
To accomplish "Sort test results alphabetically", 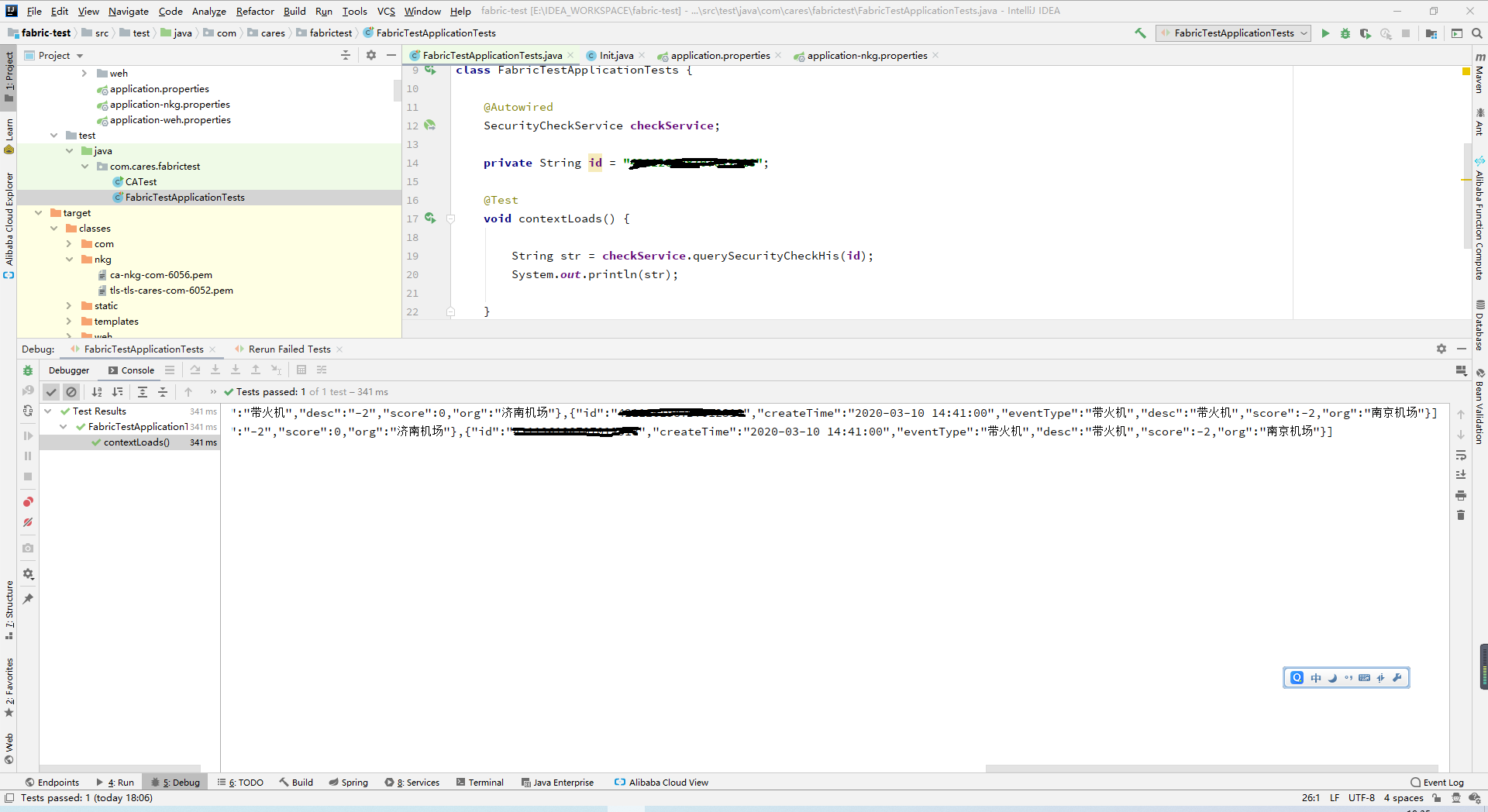I will click(97, 392).
